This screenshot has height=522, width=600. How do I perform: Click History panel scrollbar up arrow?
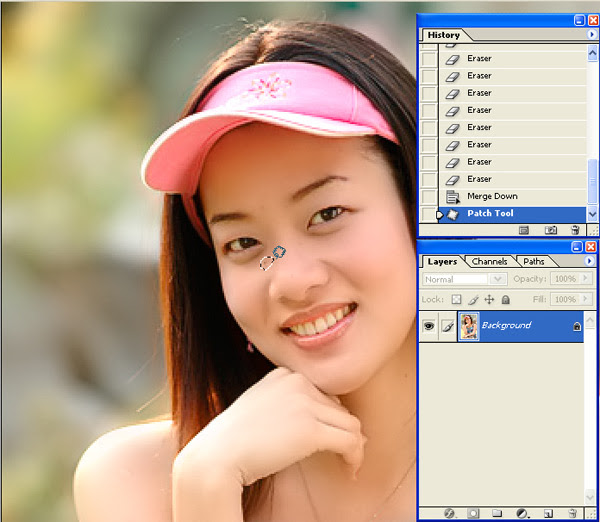592,52
